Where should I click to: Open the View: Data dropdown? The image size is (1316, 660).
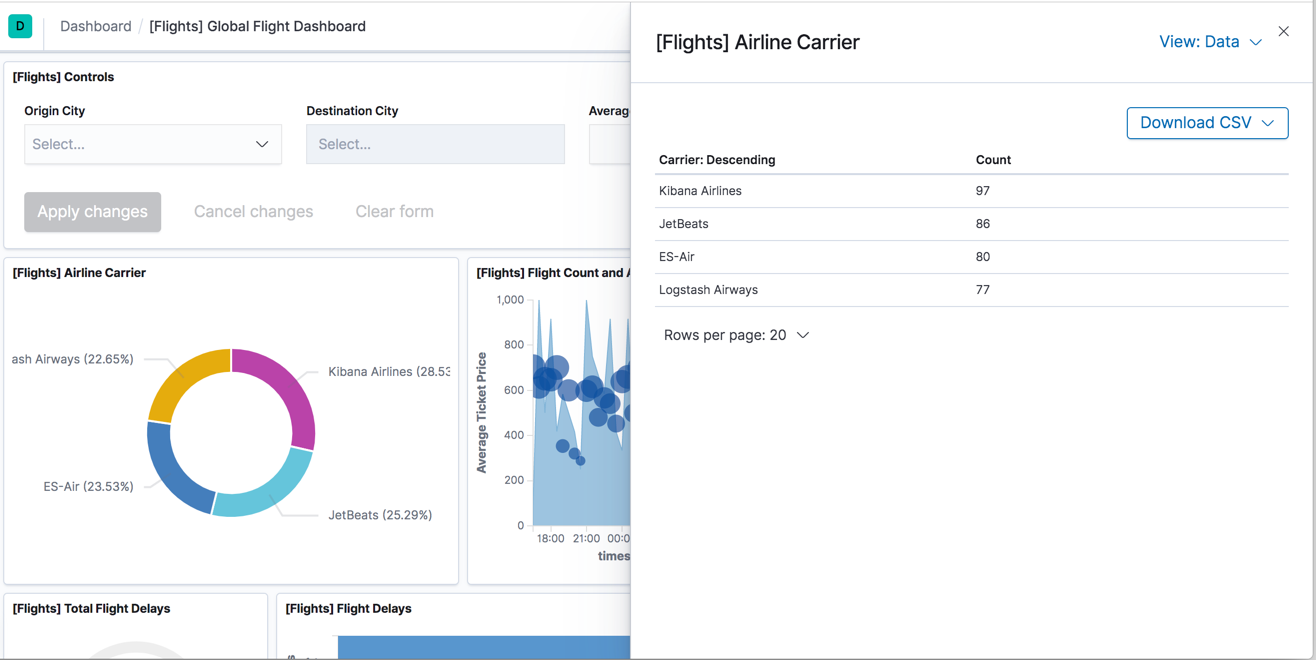click(1209, 42)
